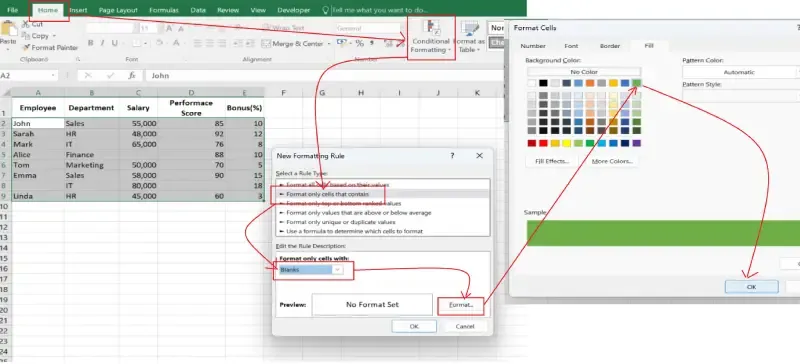
Task: Click the Insert Function fx icon
Action: pos(132,76)
